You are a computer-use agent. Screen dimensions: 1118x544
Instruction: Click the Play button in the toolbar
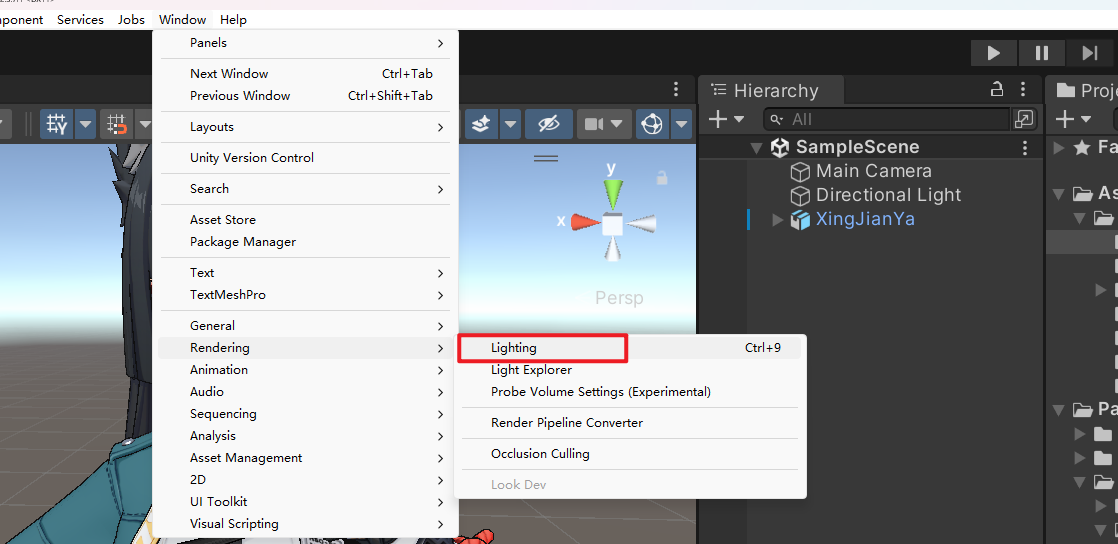[x=993, y=53]
